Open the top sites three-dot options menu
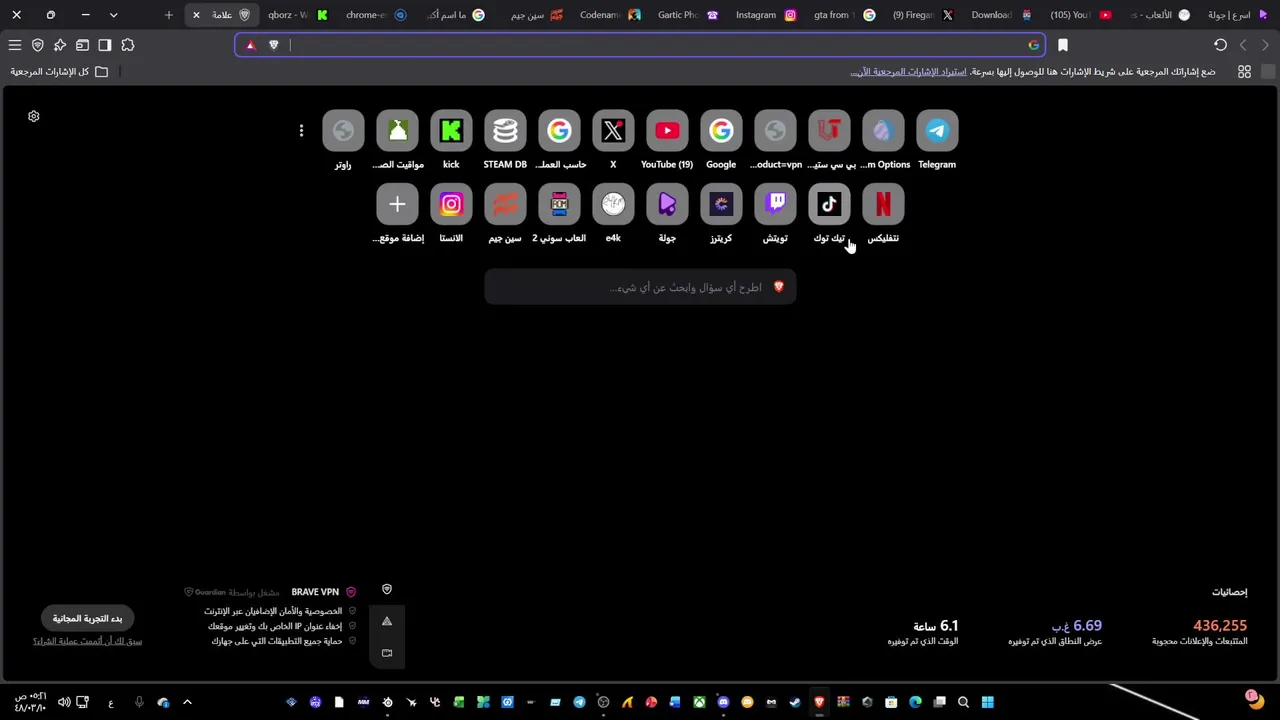Screen dimensions: 1280x720 coord(301,131)
